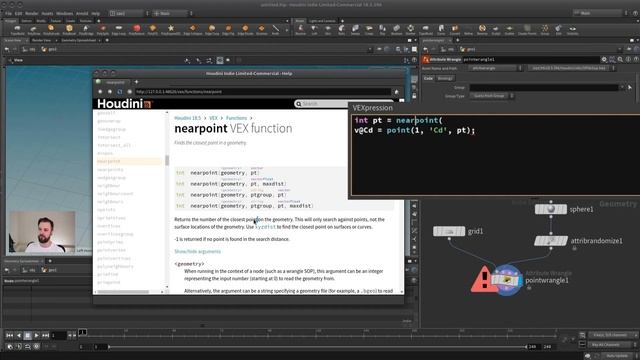Switch to the Geometry Spreadsheet tab
The width and height of the screenshot is (640, 360).
coord(78,40)
